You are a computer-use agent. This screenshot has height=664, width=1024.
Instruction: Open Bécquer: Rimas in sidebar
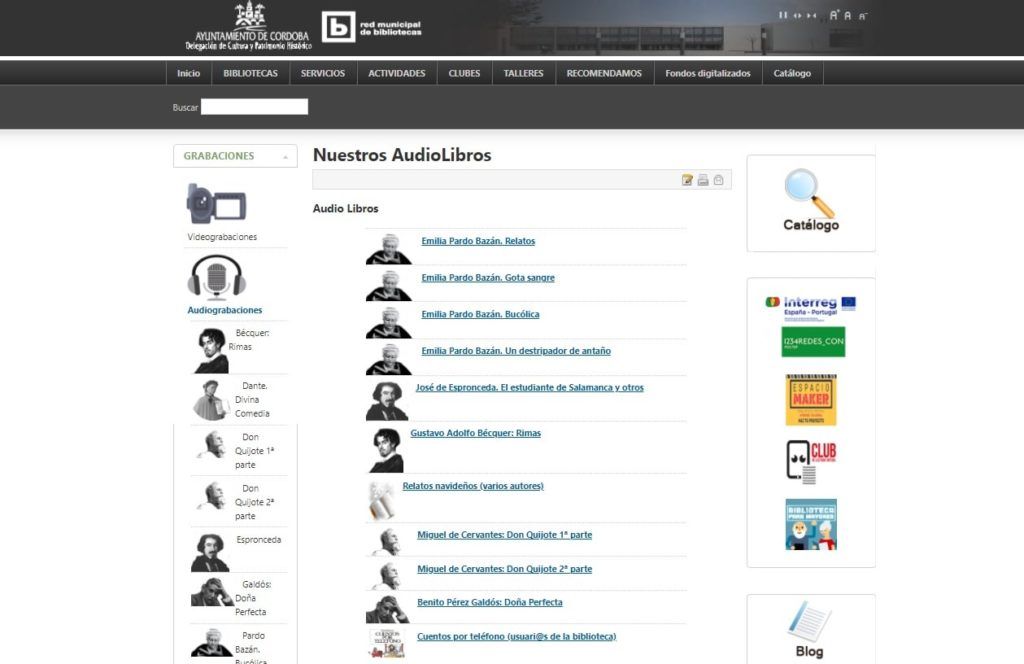[249, 340]
